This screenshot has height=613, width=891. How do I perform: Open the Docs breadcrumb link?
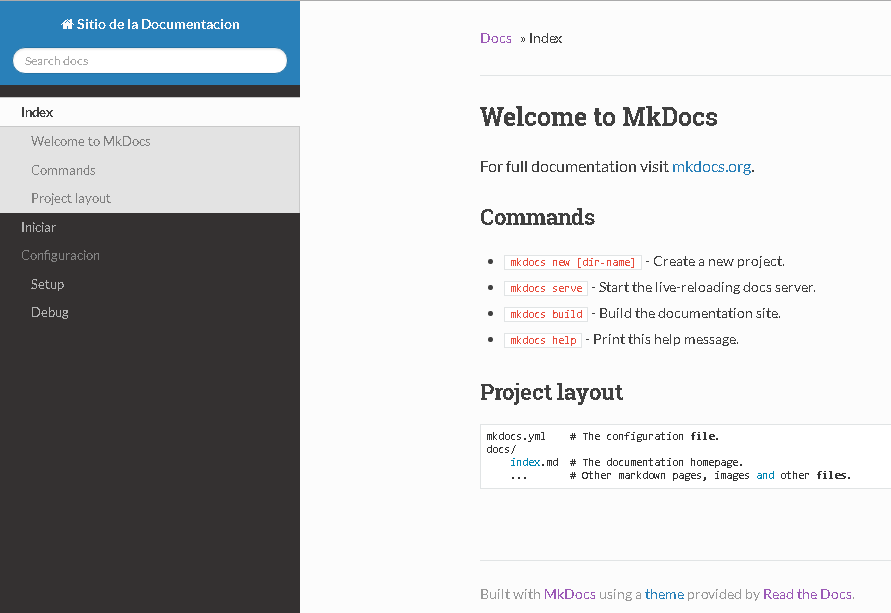point(494,38)
